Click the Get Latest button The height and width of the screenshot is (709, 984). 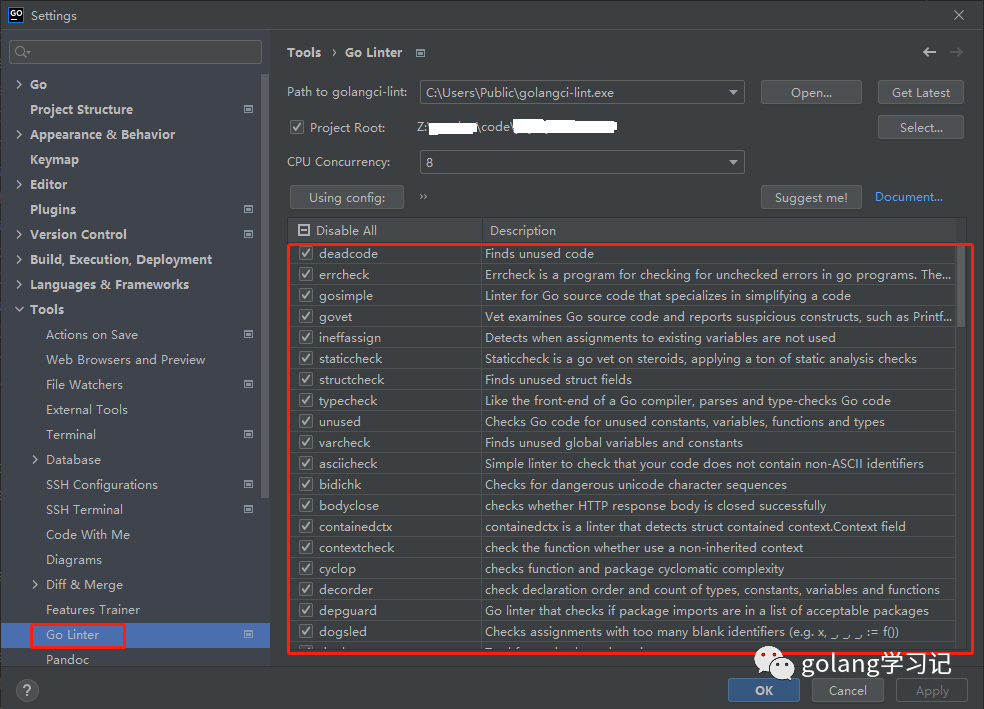(x=921, y=92)
